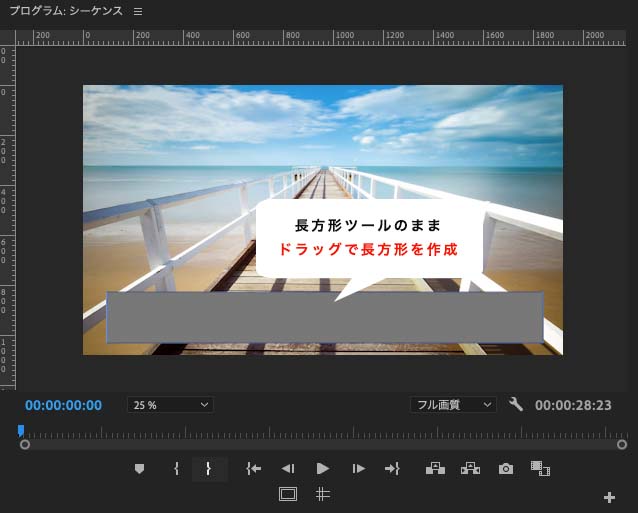Click the blue 00:00:00:00 timecode field

[x=64, y=405]
